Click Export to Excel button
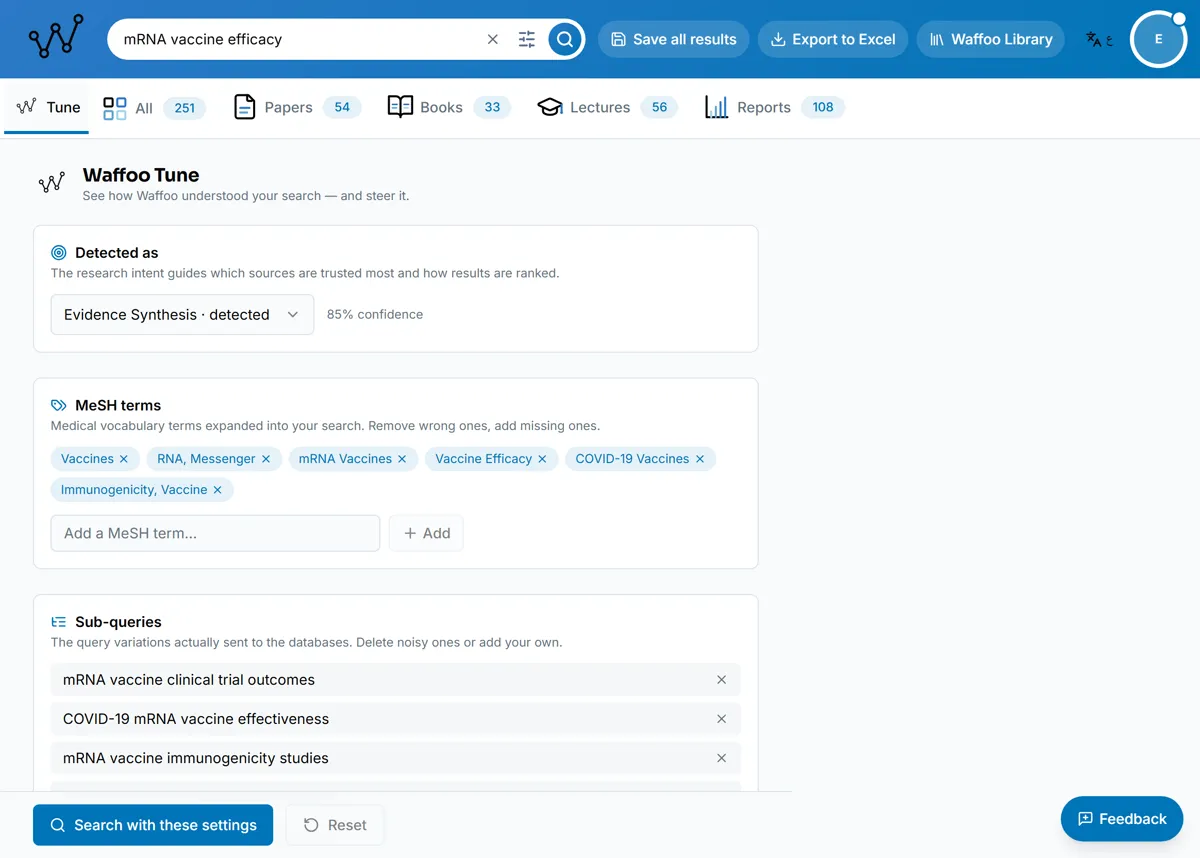 tap(833, 39)
